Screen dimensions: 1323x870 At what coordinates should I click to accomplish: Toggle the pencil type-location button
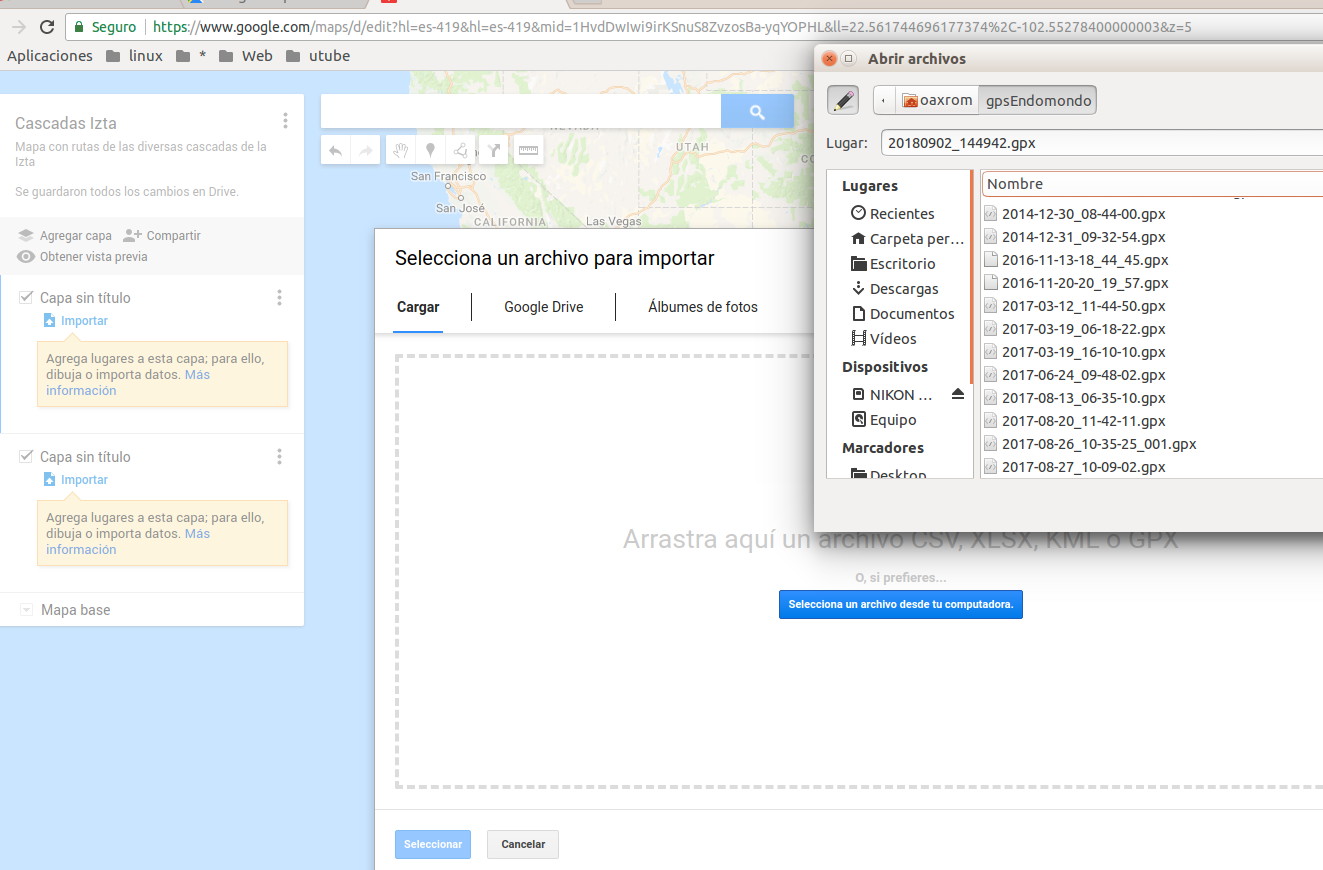[843, 100]
